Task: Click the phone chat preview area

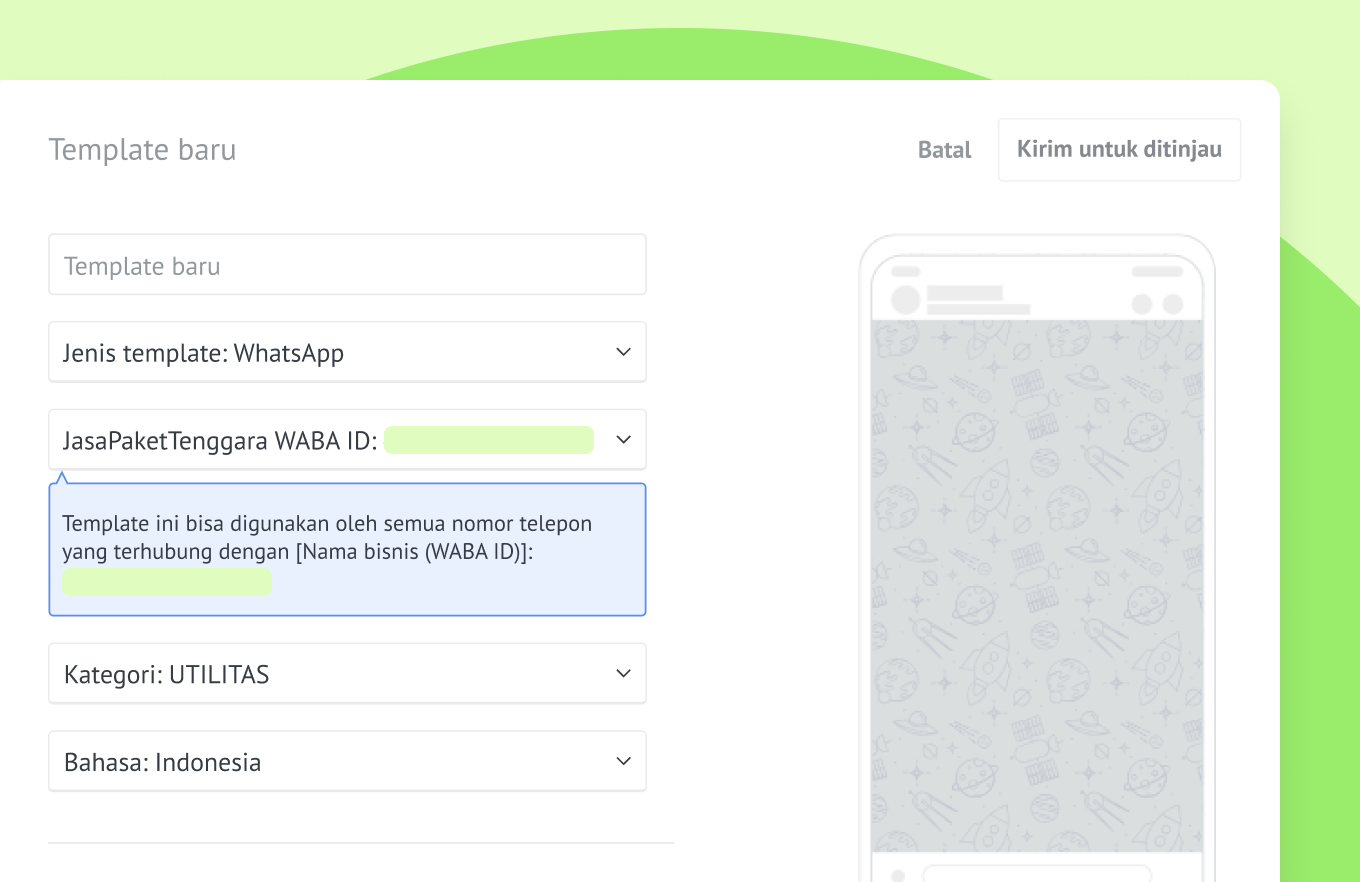Action: click(x=1037, y=586)
